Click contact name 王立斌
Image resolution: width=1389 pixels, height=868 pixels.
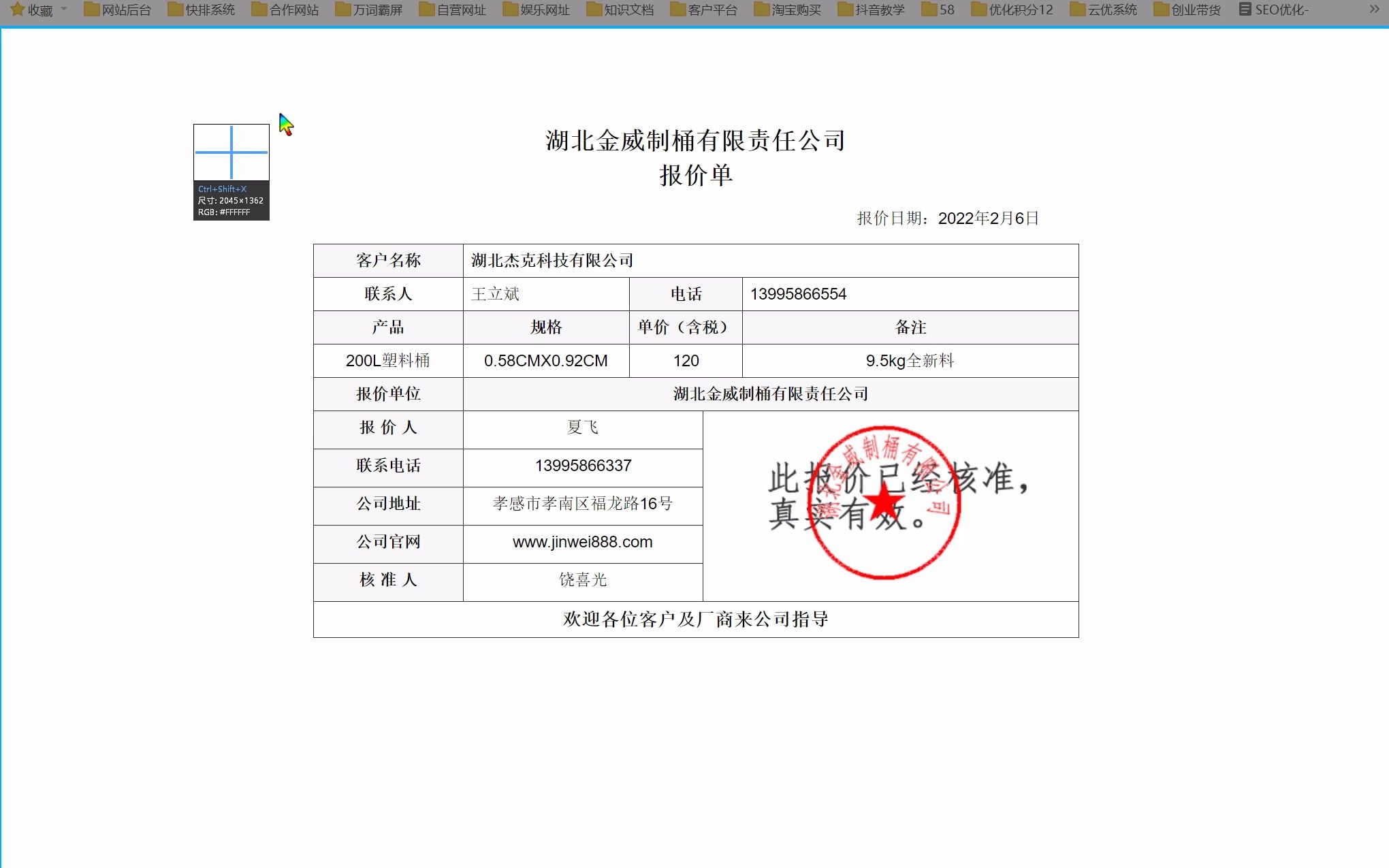point(495,294)
